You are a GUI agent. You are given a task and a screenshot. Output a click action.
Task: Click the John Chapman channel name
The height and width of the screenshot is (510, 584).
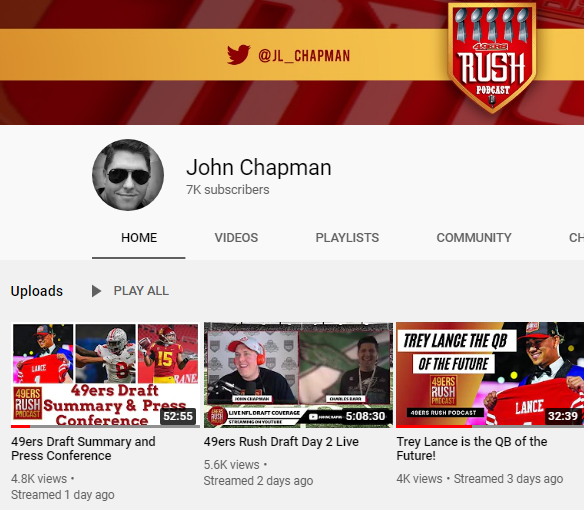tap(259, 167)
